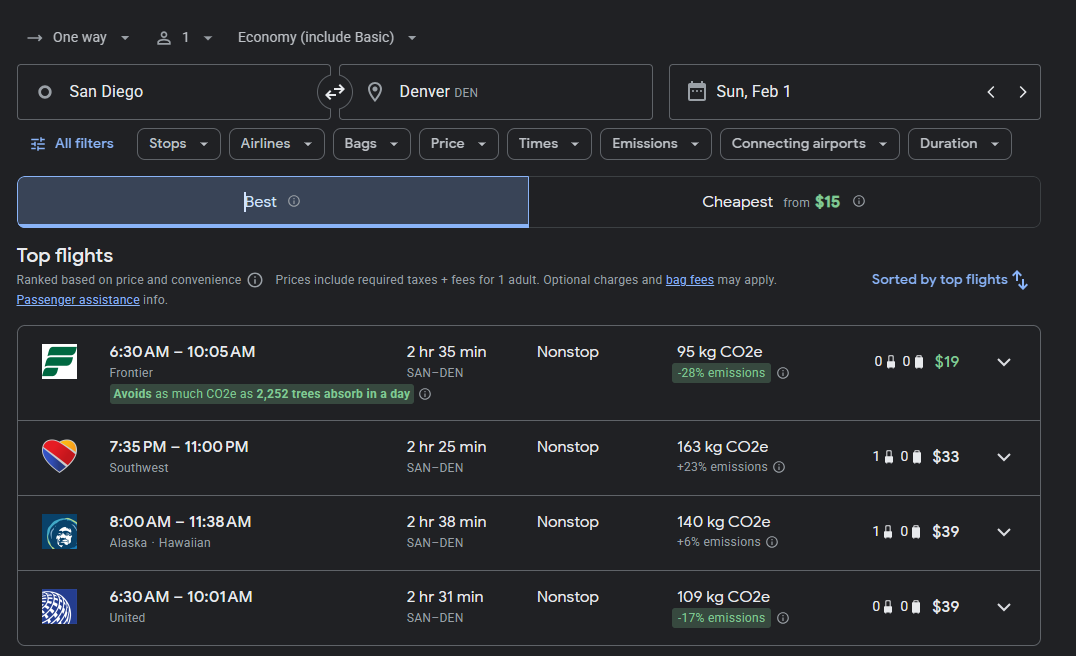Click info icon beside ranked by price text
This screenshot has height=656, width=1076.
[x=255, y=280]
